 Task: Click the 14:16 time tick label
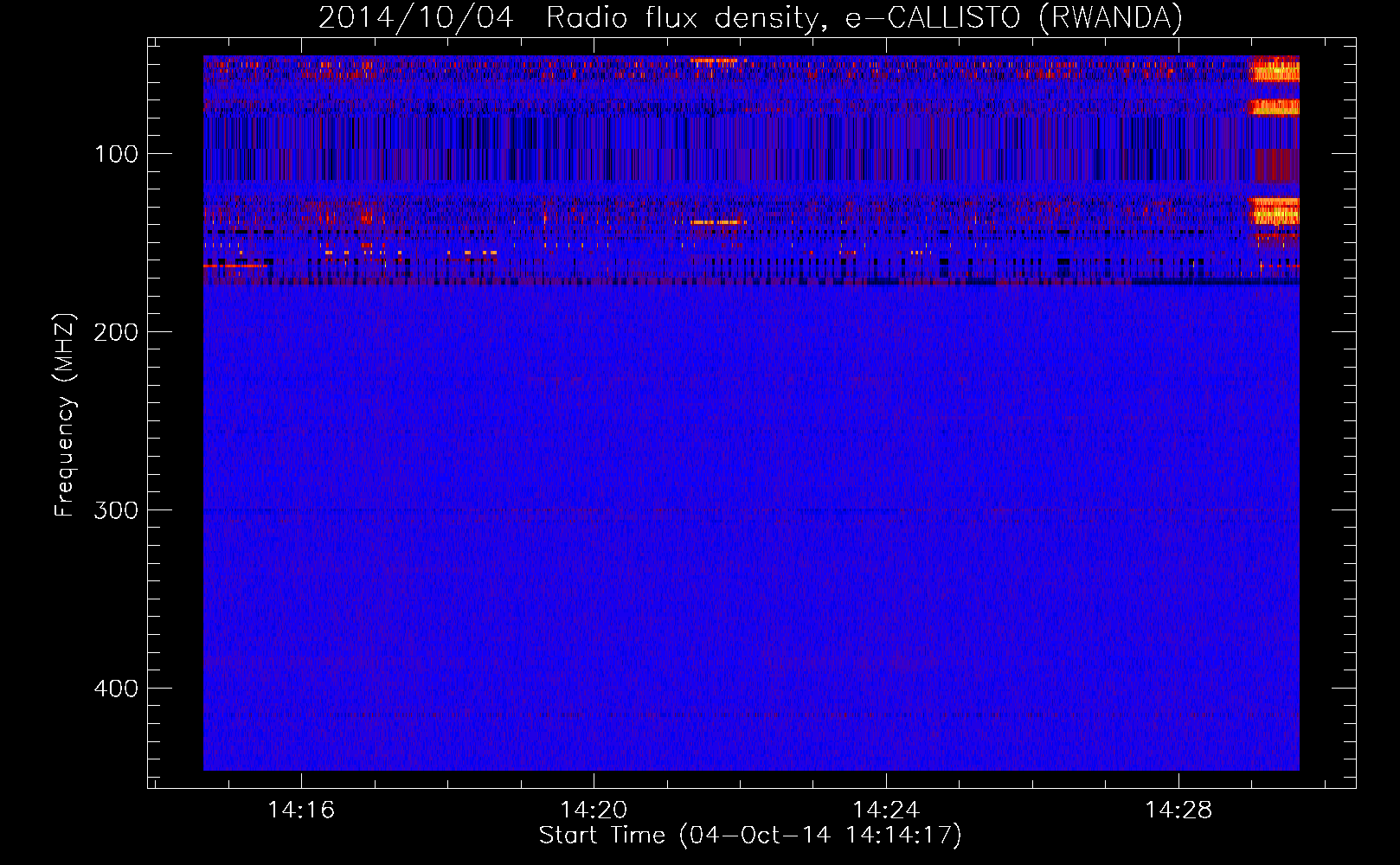coord(301,810)
